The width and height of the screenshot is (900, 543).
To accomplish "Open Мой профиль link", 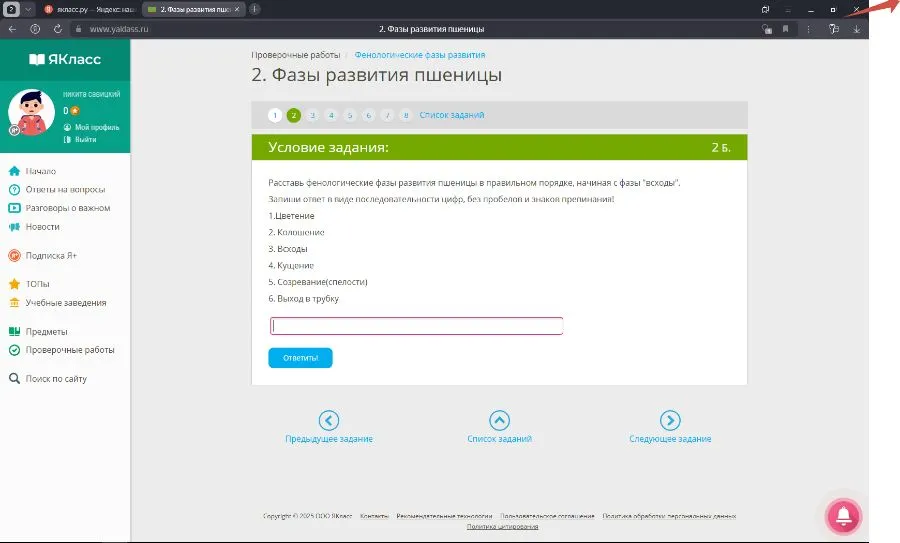I will click(x=97, y=127).
